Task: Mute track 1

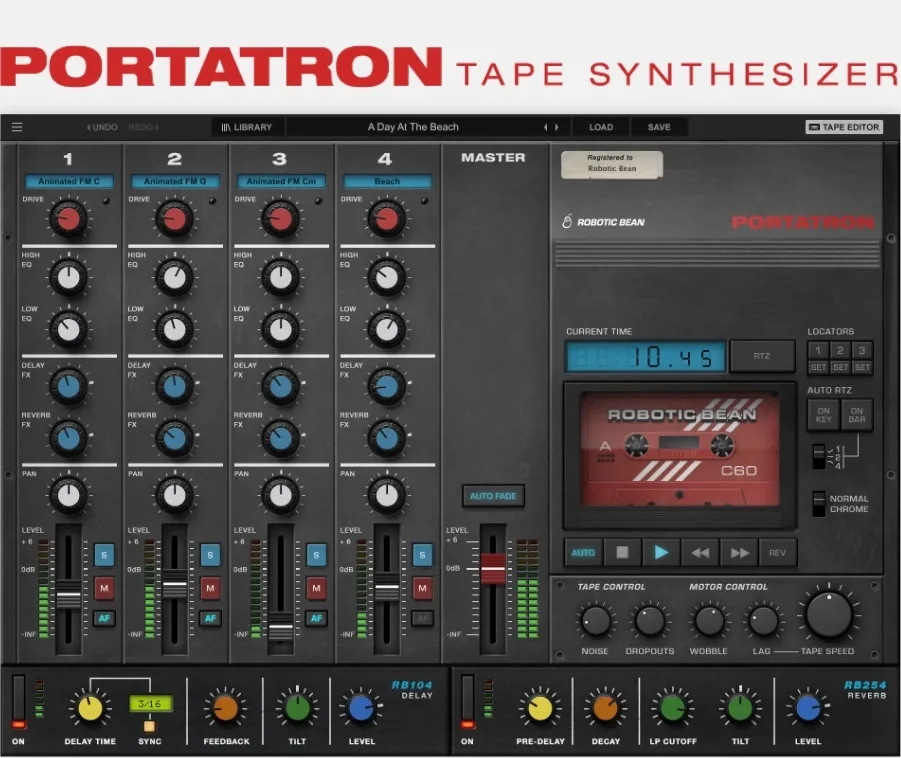Action: click(104, 588)
